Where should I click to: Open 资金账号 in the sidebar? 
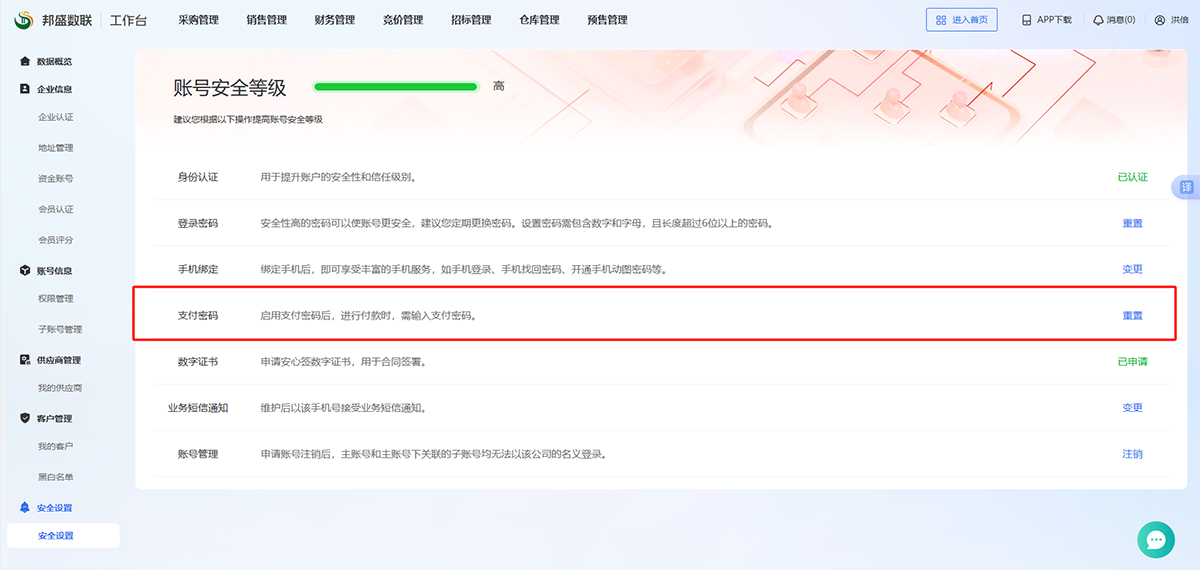(55, 178)
